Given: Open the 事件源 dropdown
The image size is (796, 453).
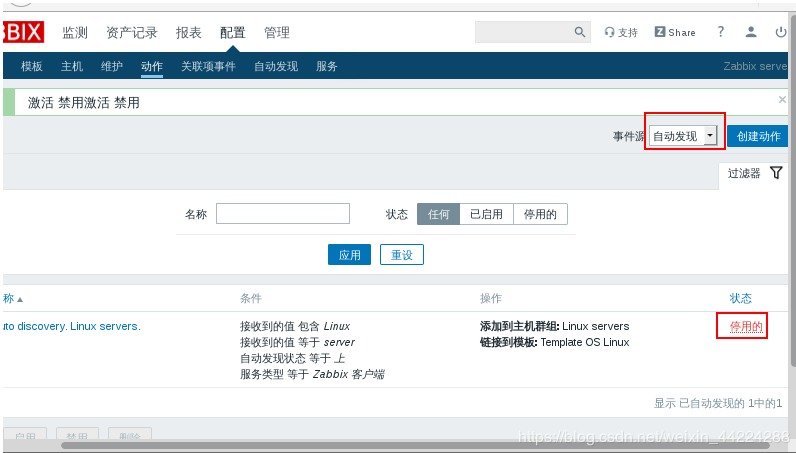Looking at the screenshot, I should 683,136.
